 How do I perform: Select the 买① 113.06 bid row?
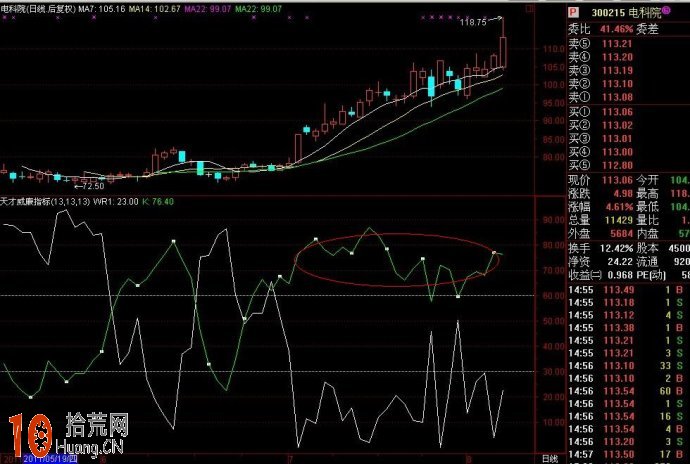(600, 112)
